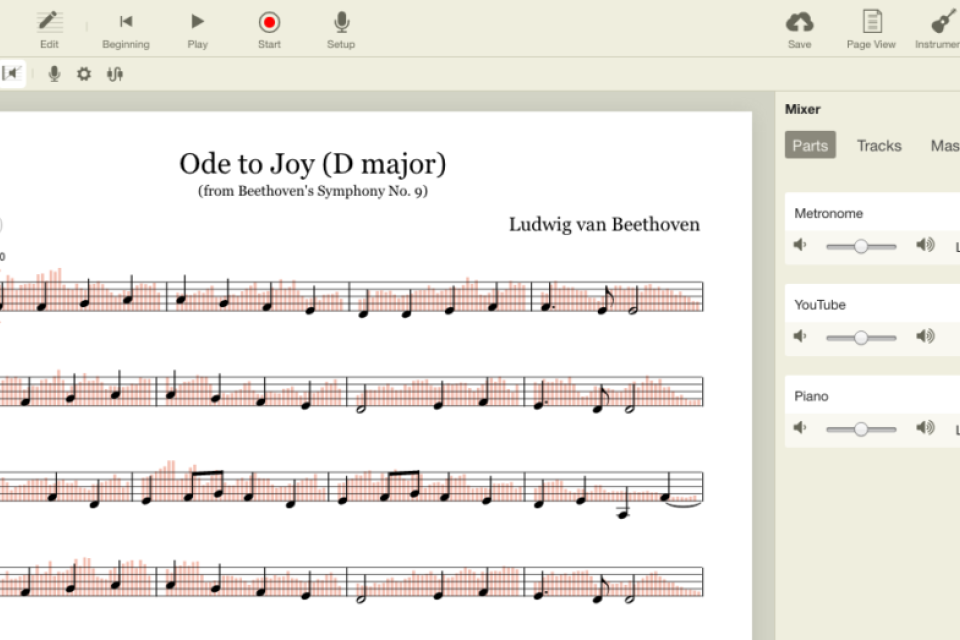Click the small microphone icon in sub-toolbar

pos(54,73)
